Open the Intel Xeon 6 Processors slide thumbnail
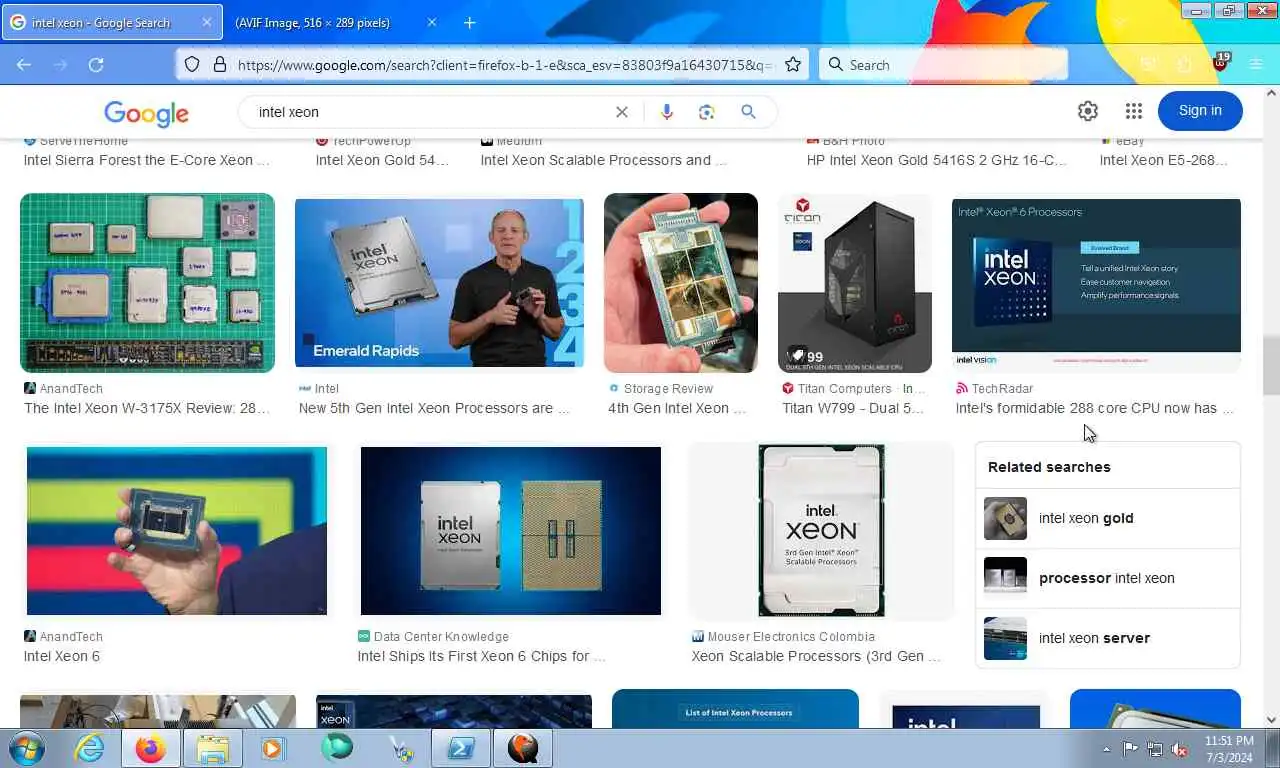1280x768 pixels. tap(1096, 283)
